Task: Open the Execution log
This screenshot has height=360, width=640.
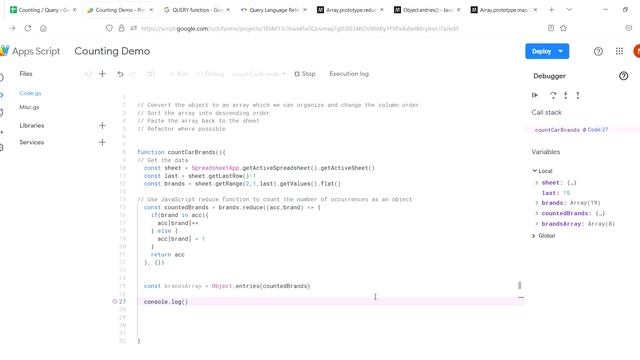Action: pos(349,74)
